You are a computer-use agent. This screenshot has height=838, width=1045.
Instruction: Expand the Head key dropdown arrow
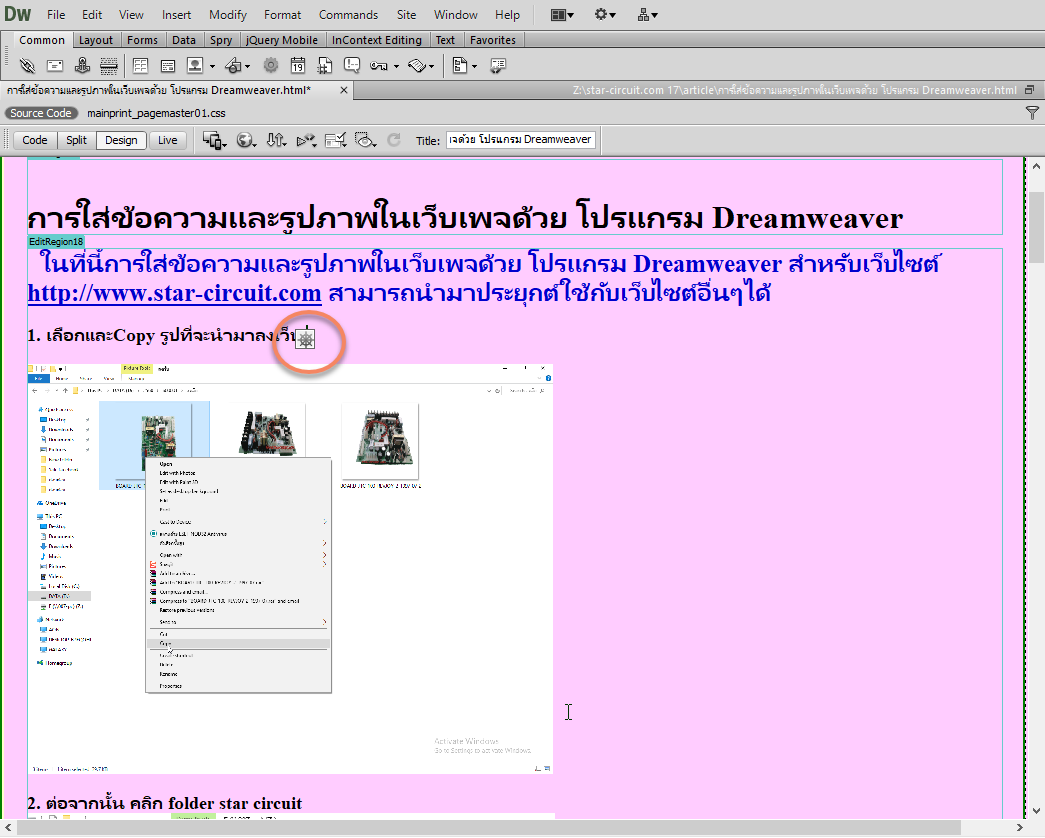click(x=397, y=66)
